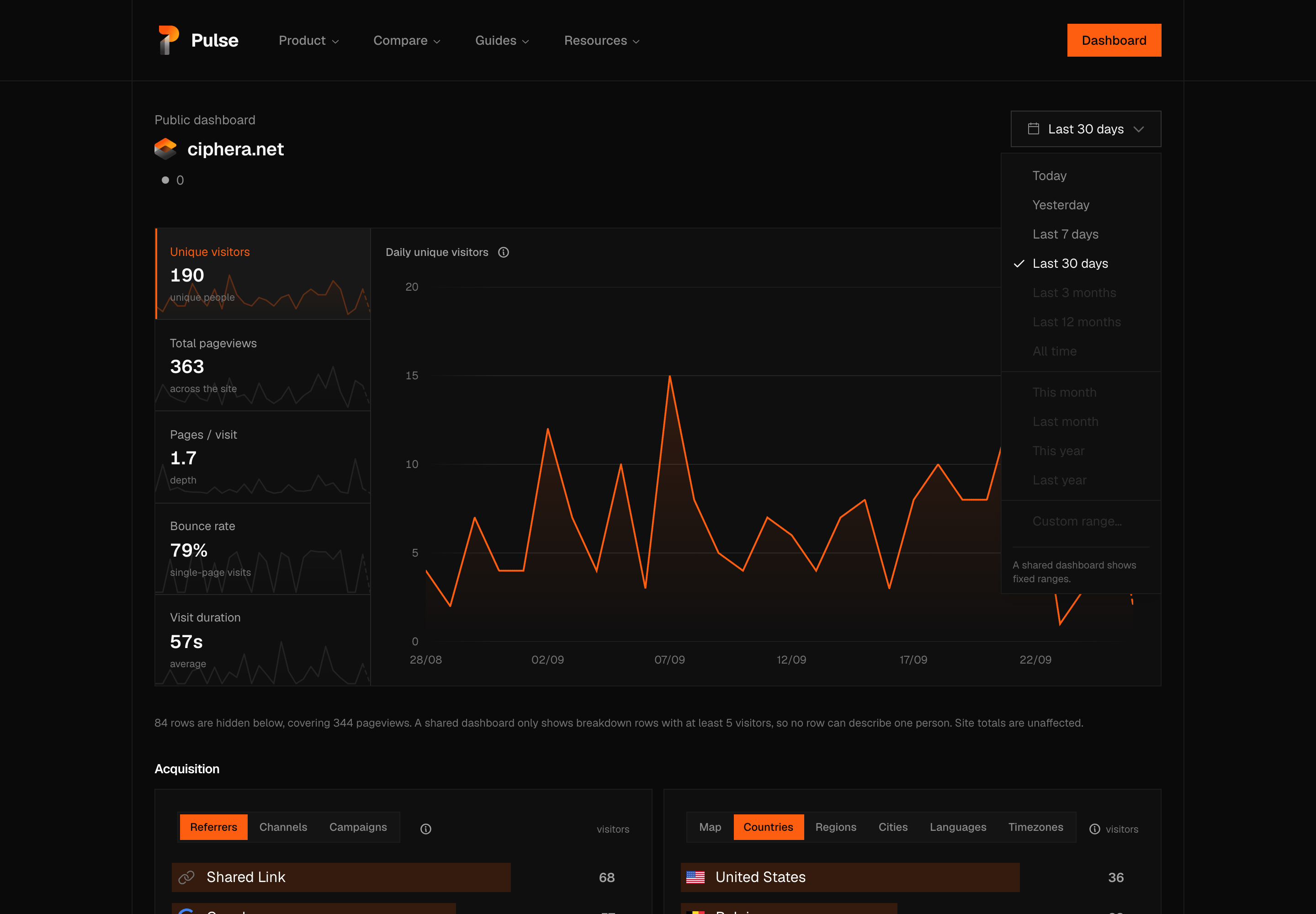
Task: Pick This year from the menu
Action: (1081, 451)
